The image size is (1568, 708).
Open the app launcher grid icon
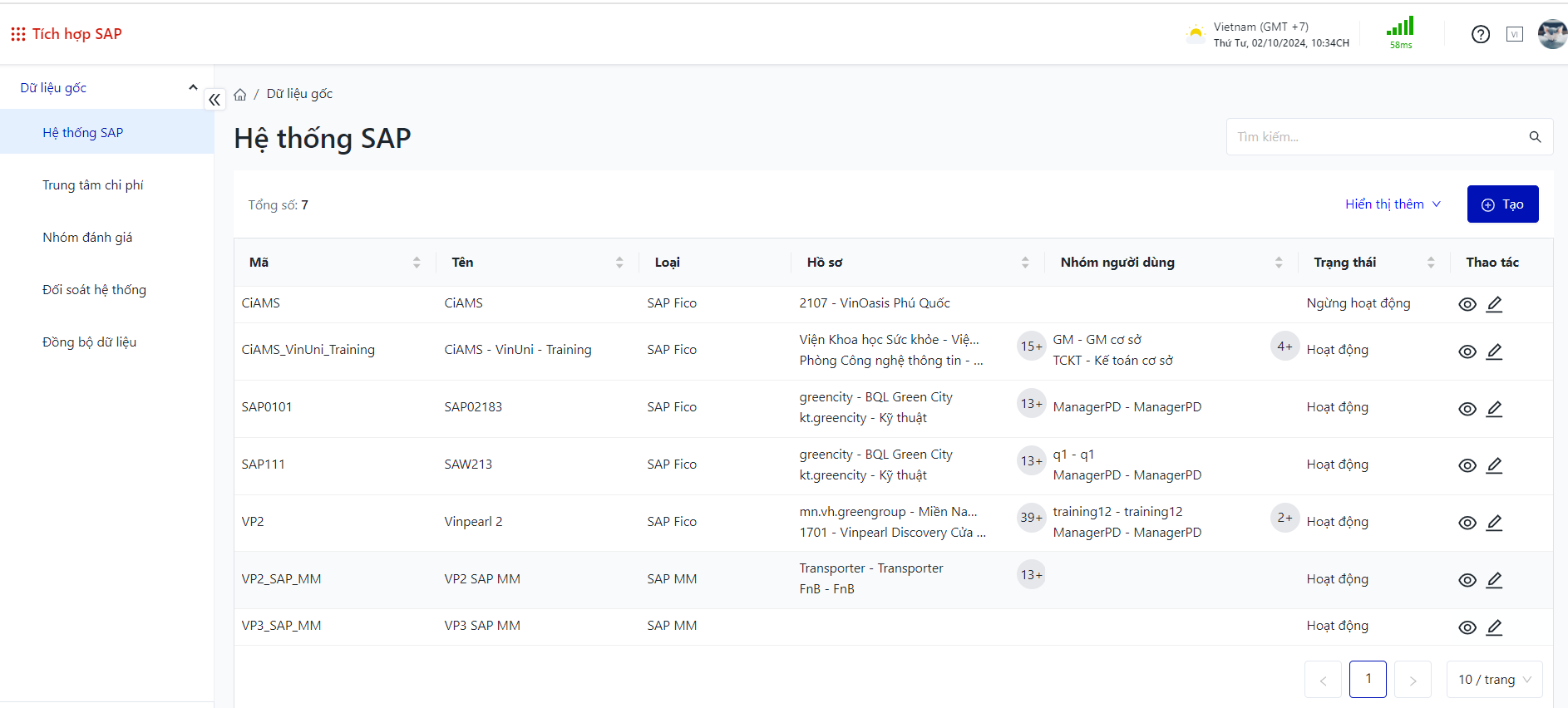point(17,34)
